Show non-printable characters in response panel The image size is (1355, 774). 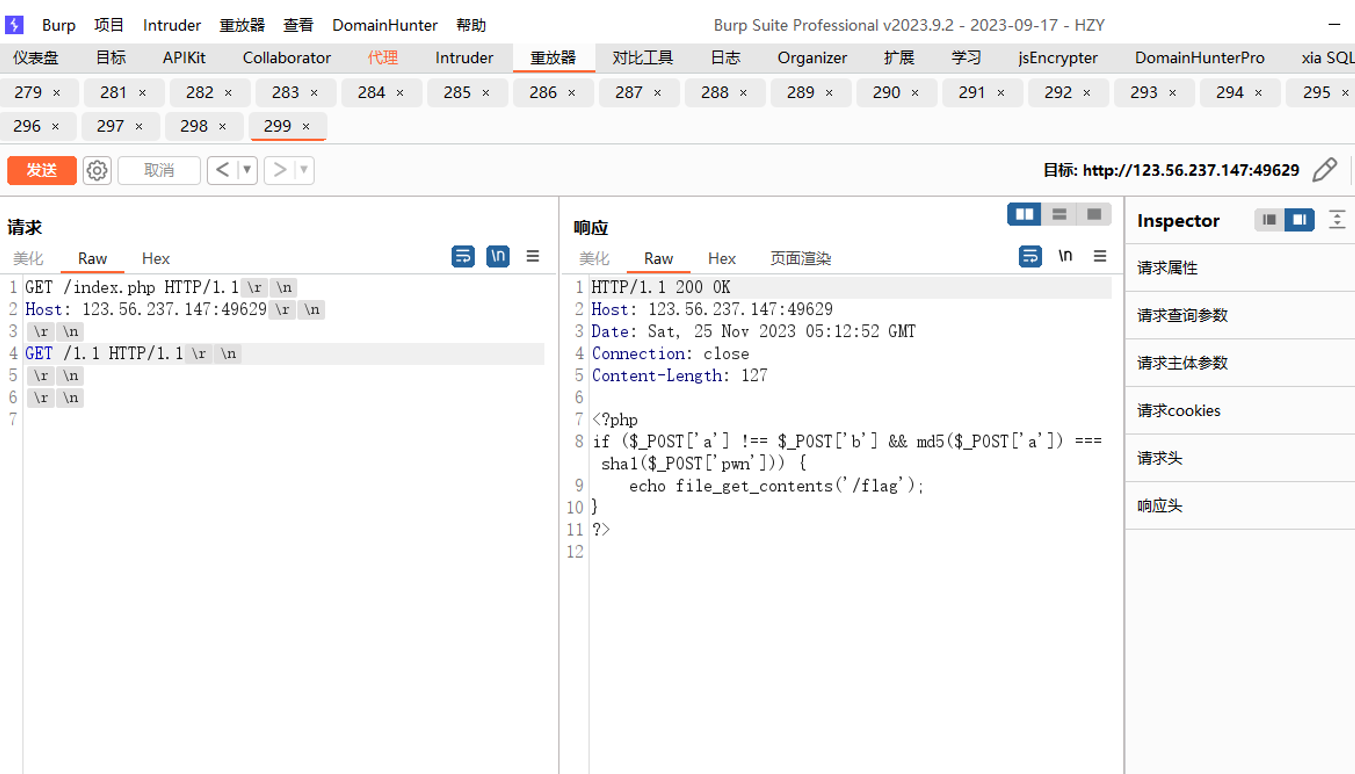coord(1066,257)
